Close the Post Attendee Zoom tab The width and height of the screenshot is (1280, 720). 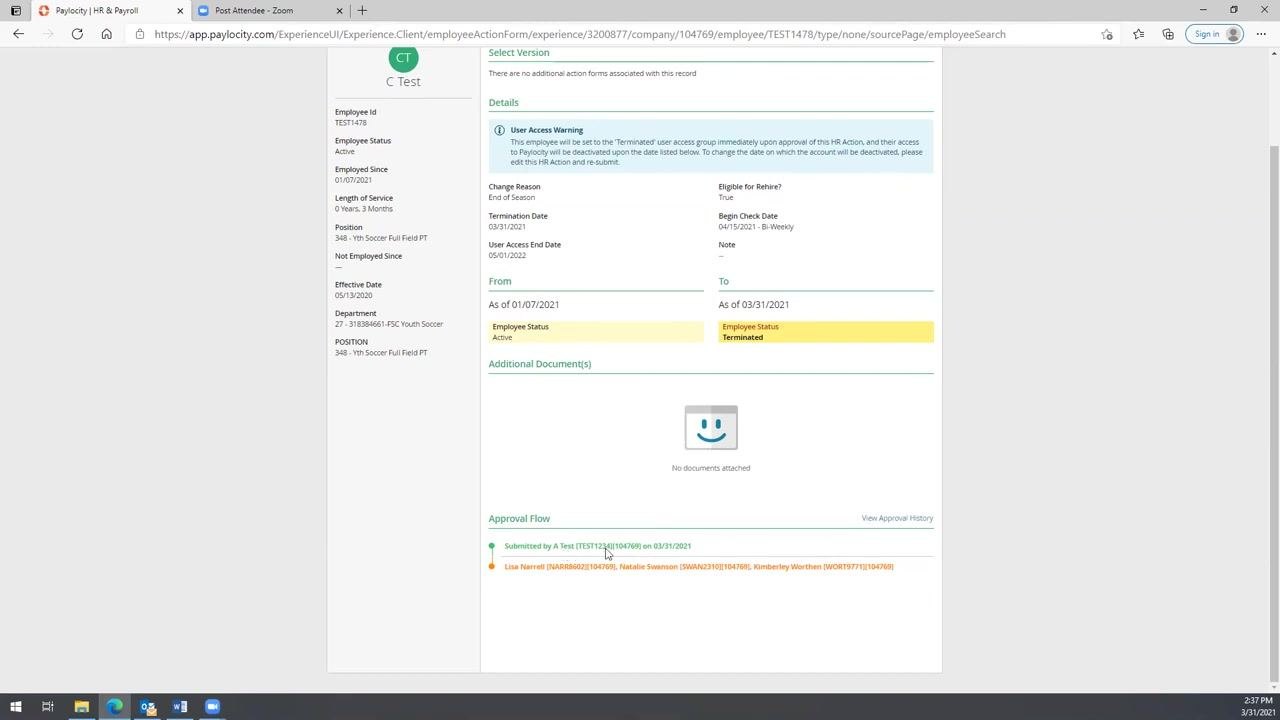coord(339,10)
